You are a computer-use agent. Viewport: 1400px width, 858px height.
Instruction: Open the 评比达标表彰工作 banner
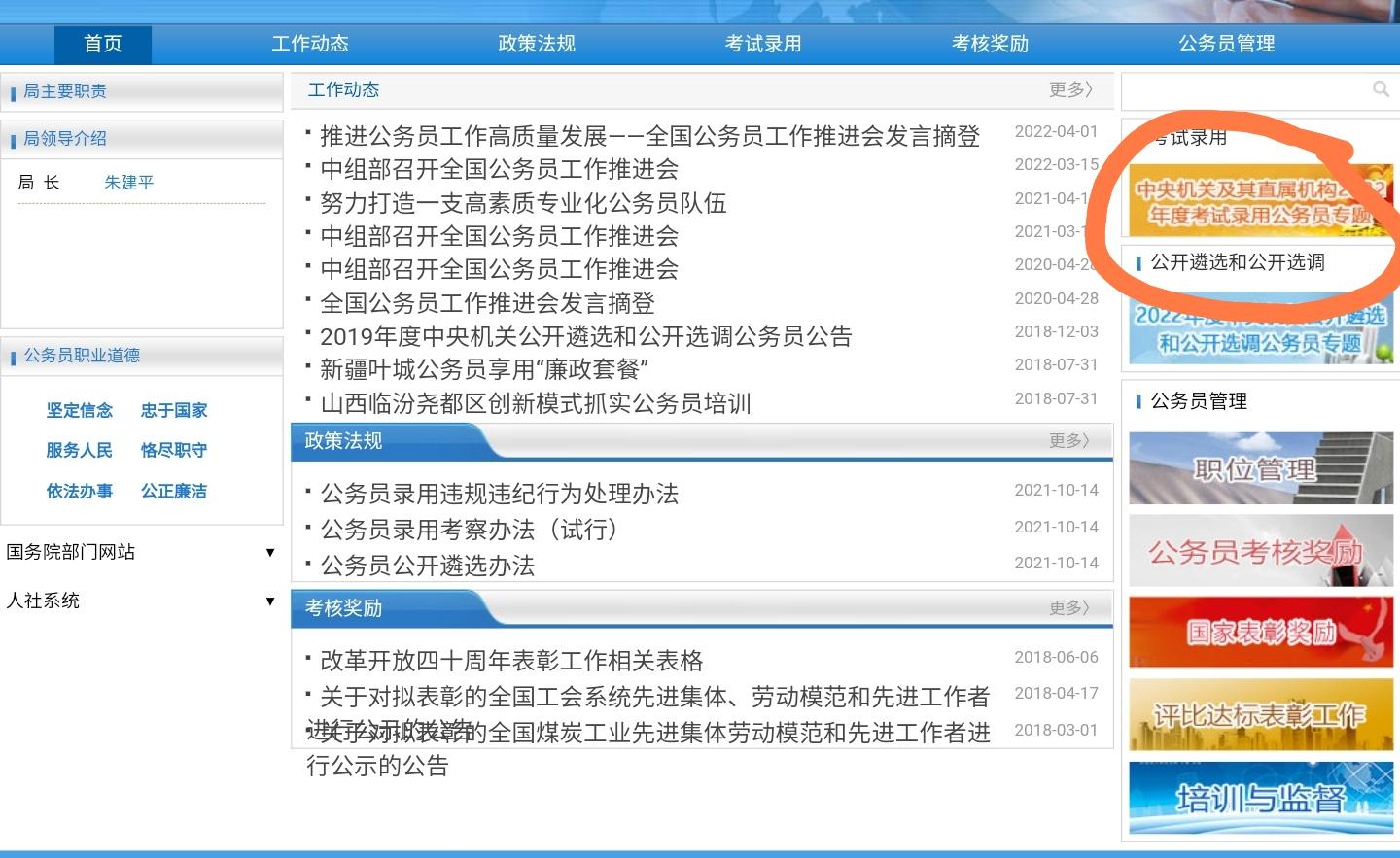1261,715
